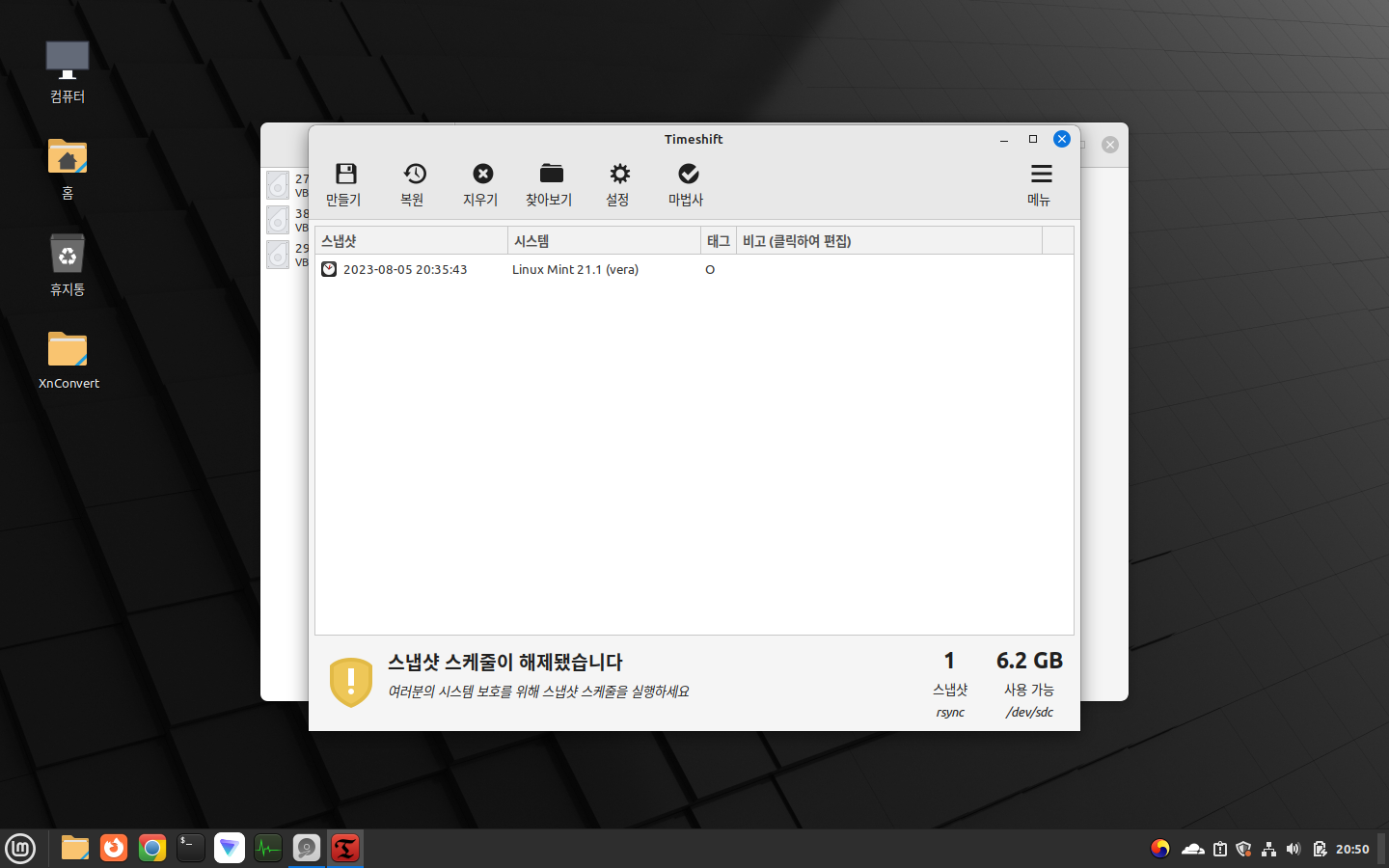Click the battery/power tray icon
1389x868 pixels.
tap(1319, 849)
